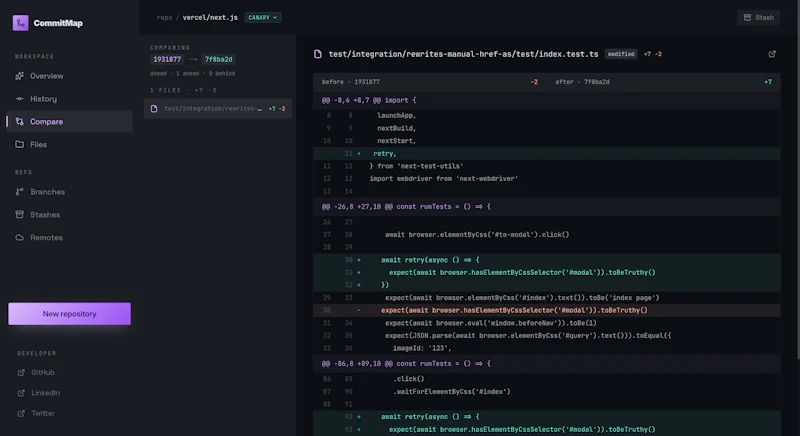800x436 pixels.
Task: Click the CommitMap logo icon
Action: tap(20, 23)
